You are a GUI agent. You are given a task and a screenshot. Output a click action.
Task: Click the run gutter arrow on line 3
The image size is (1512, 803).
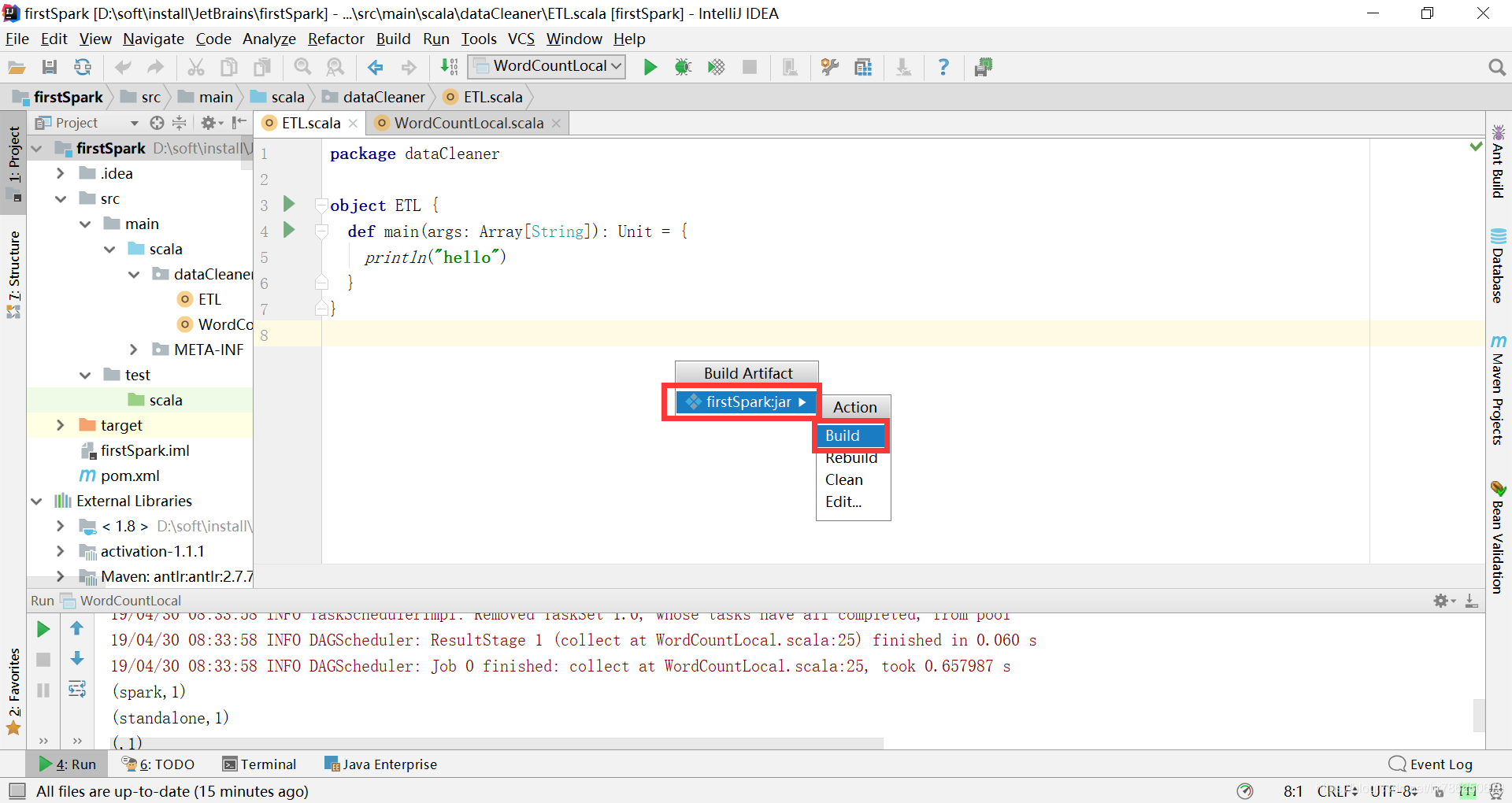coord(289,204)
